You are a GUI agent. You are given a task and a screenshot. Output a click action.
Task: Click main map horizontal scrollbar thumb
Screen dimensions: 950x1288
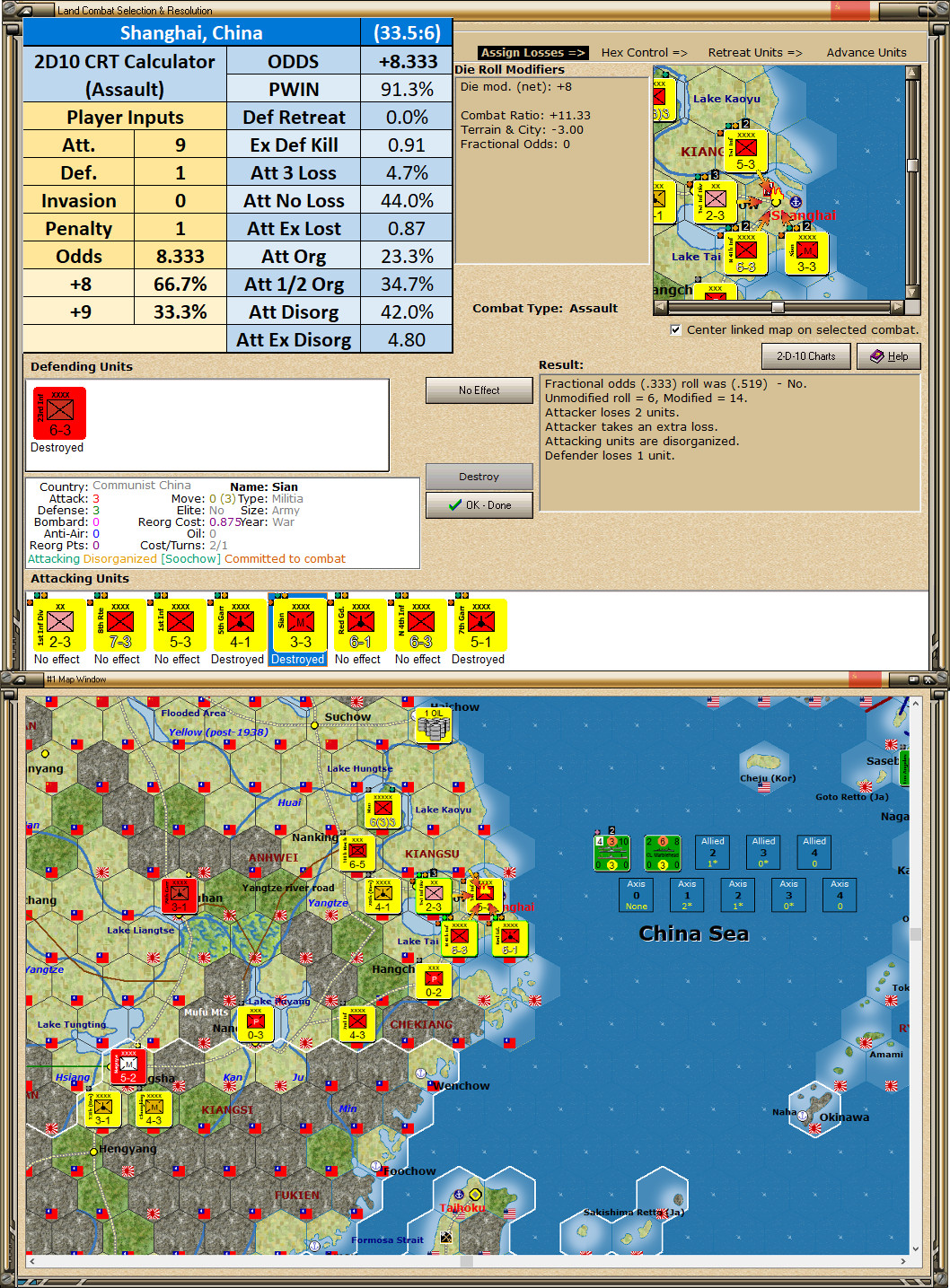[467, 1261]
